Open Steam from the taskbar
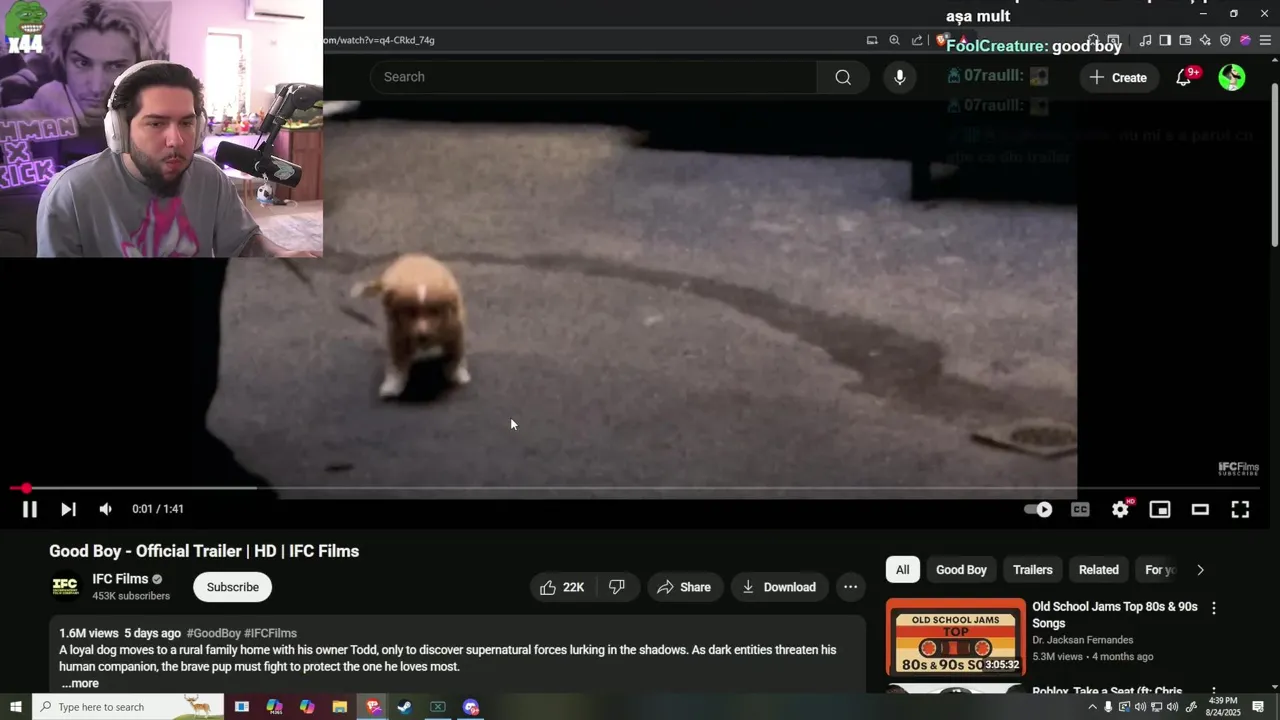The width and height of the screenshot is (1280, 720). pyautogui.click(x=404, y=707)
